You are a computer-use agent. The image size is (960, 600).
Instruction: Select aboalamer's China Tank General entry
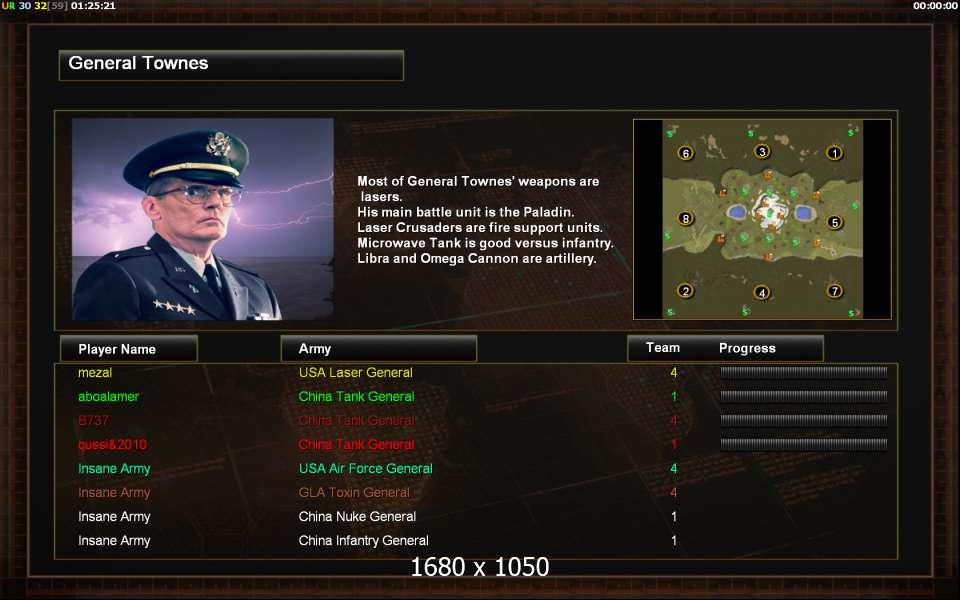point(356,396)
